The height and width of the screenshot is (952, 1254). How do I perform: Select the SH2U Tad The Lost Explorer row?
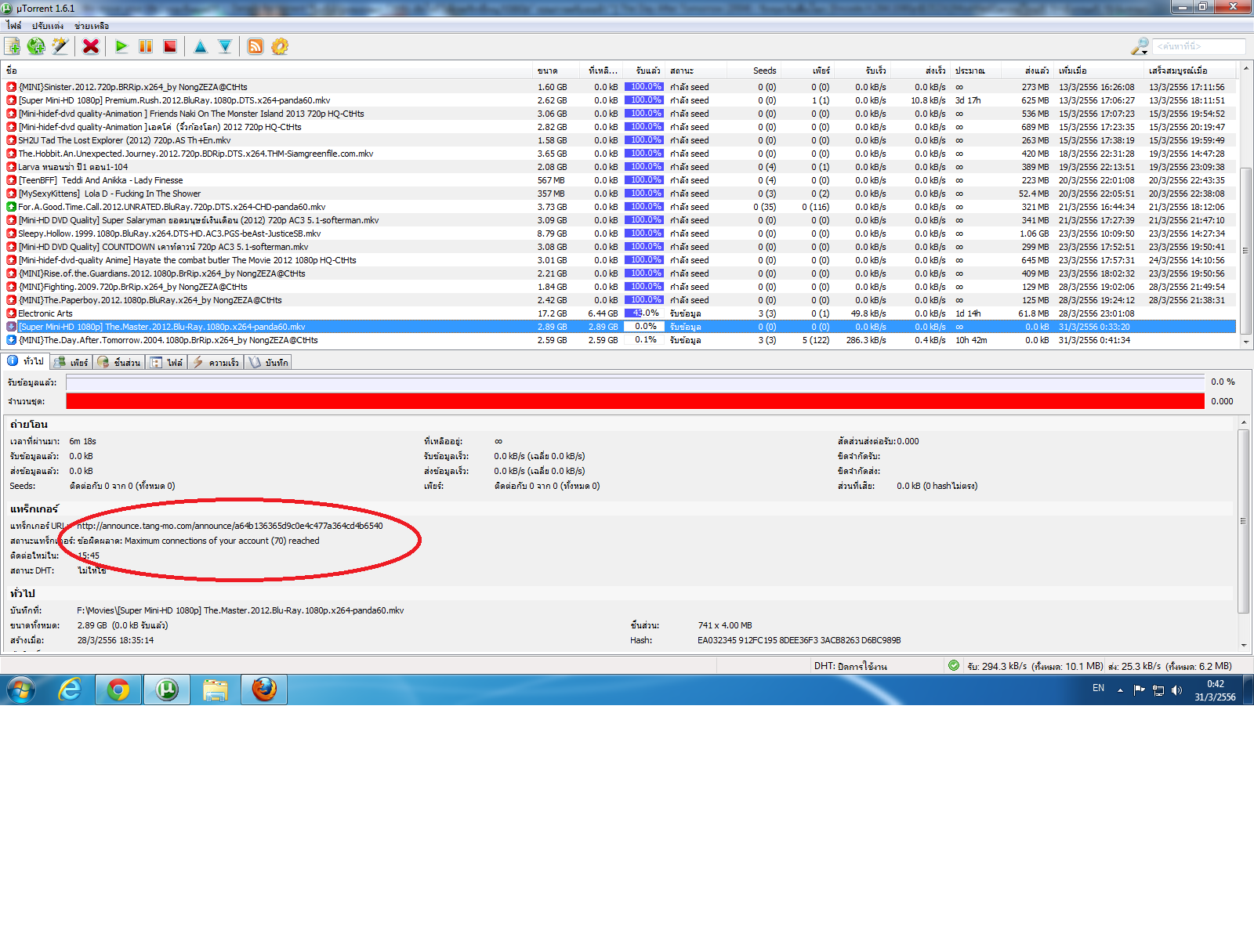pyautogui.click(x=619, y=140)
